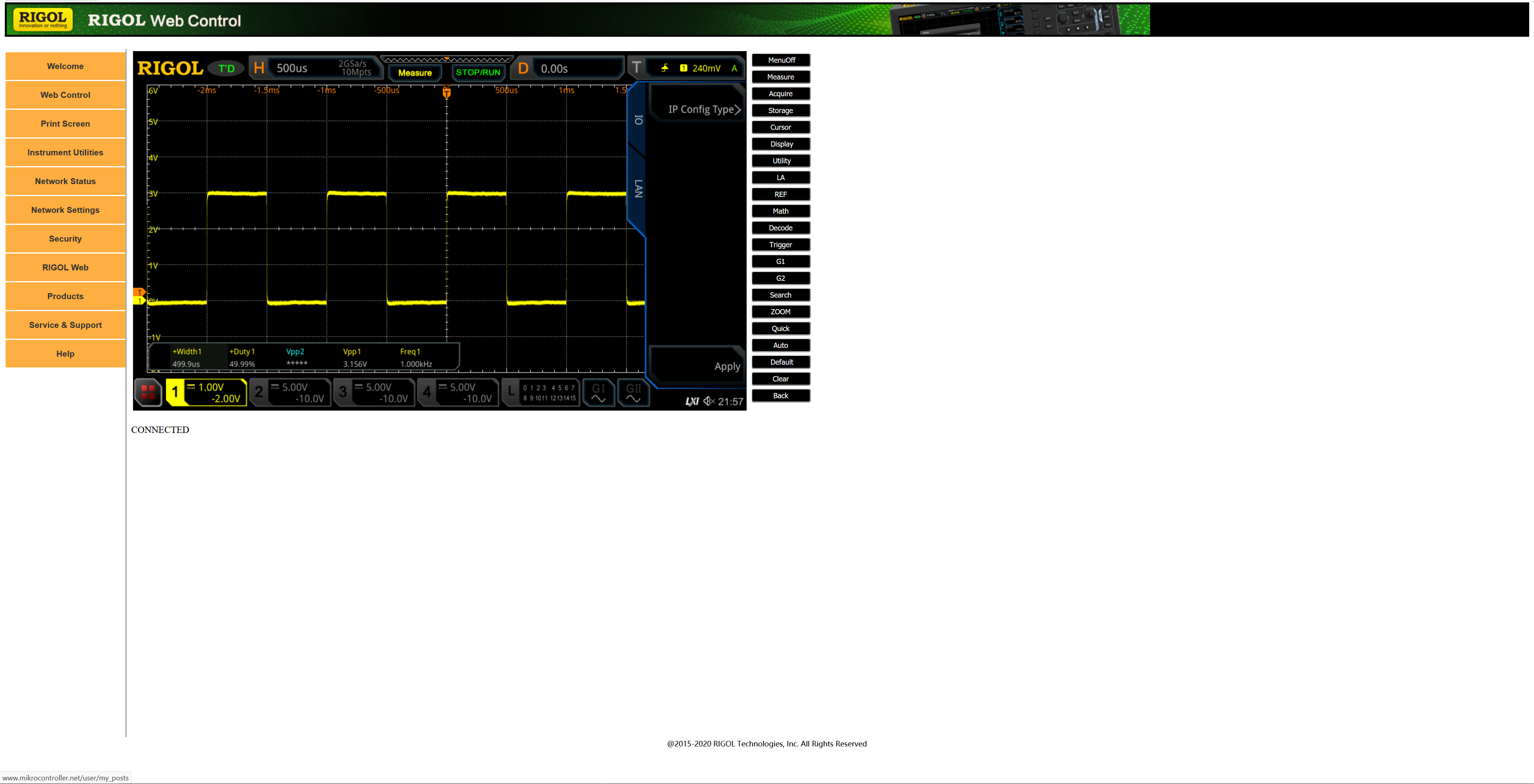Click the Auto virtual key
The image size is (1534, 784).
pyautogui.click(x=781, y=345)
